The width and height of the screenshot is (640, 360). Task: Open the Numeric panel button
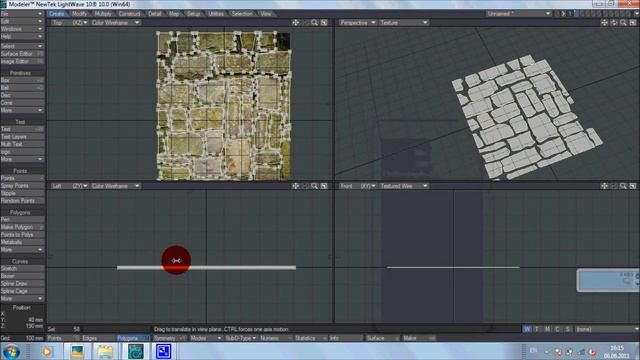coord(276,338)
